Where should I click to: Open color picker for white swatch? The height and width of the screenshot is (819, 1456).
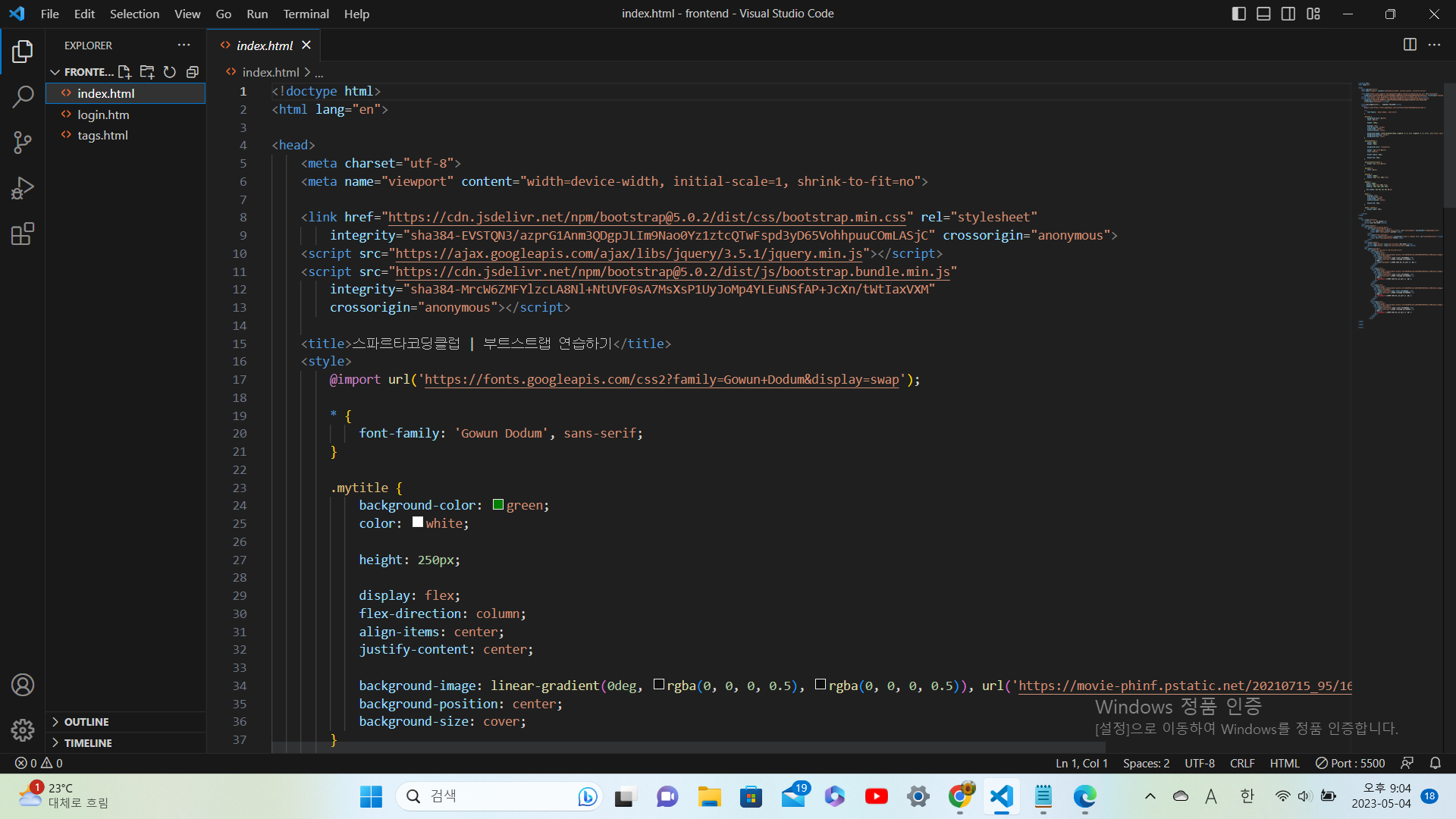(418, 522)
